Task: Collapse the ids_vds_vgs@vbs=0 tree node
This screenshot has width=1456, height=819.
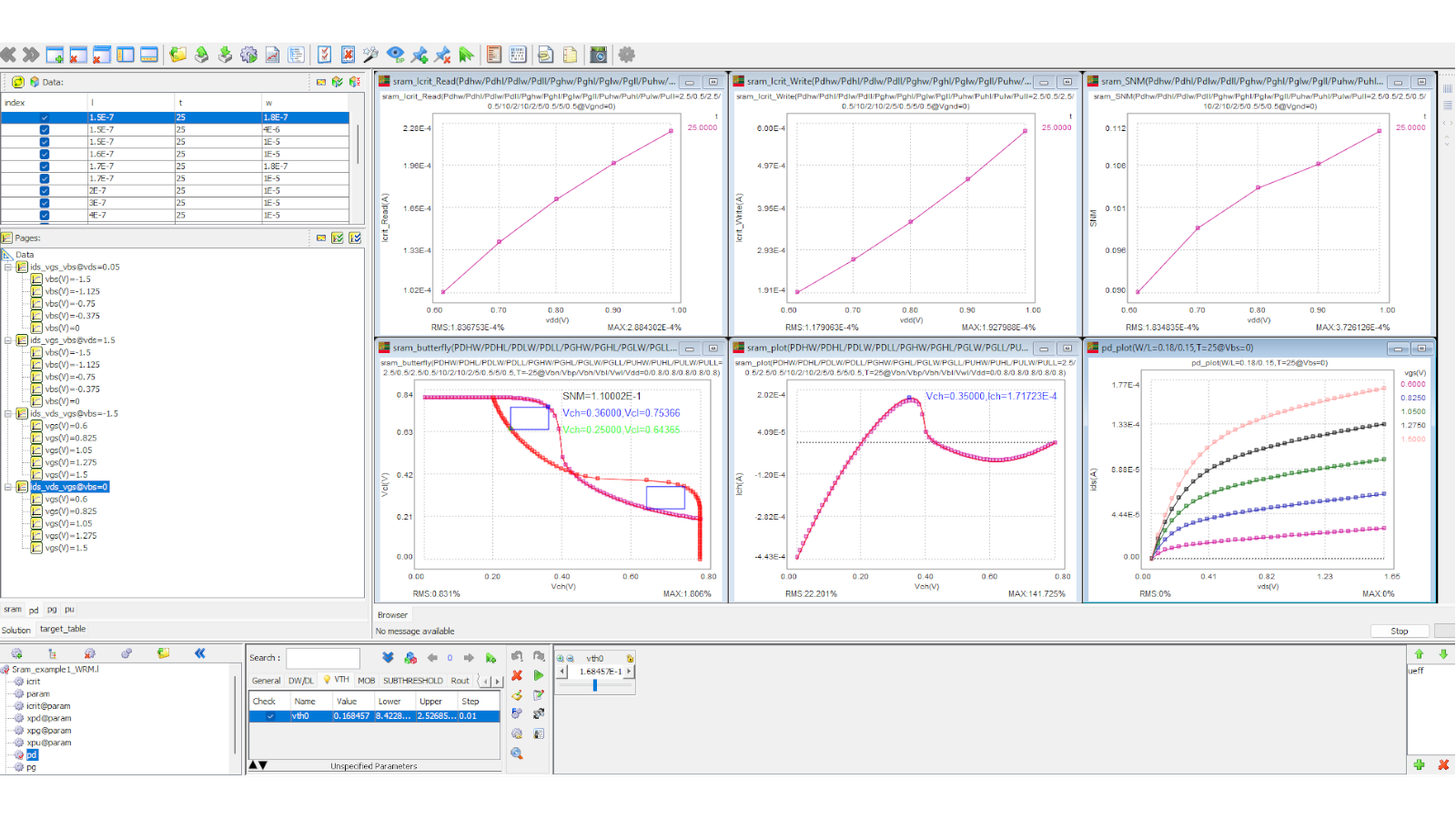Action: click(x=8, y=487)
